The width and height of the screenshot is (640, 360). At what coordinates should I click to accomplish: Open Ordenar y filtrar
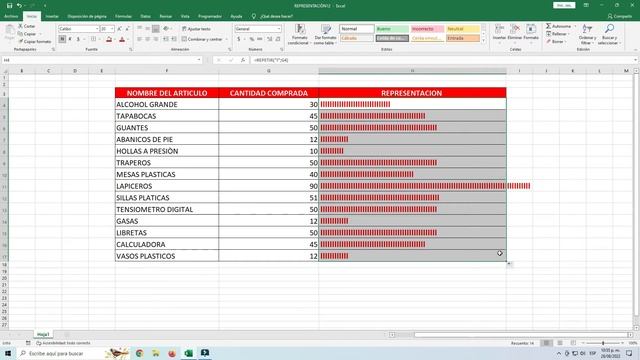coord(587,34)
